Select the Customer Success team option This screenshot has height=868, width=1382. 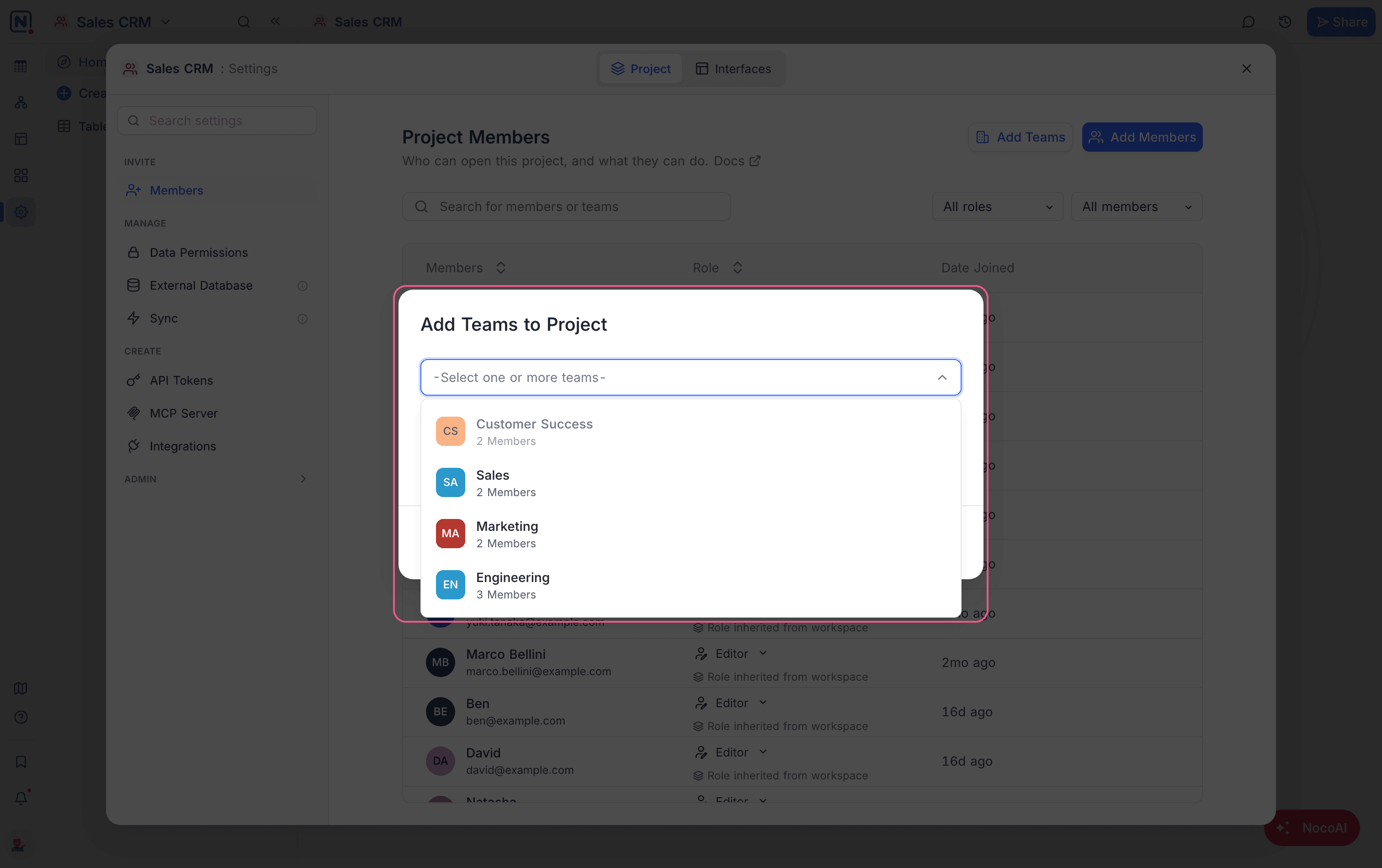(691, 431)
